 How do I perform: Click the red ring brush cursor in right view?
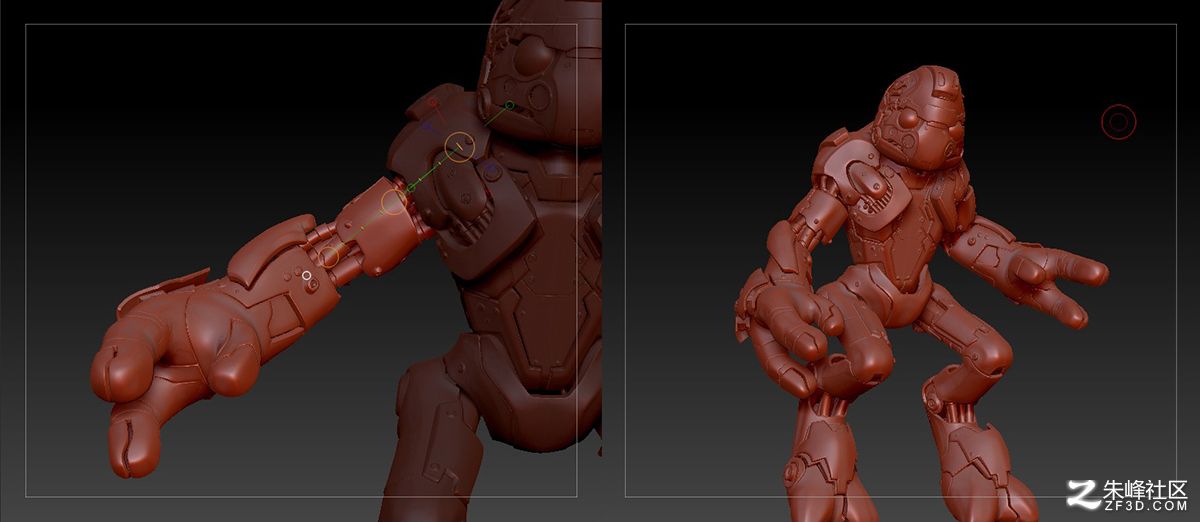(x=1119, y=122)
